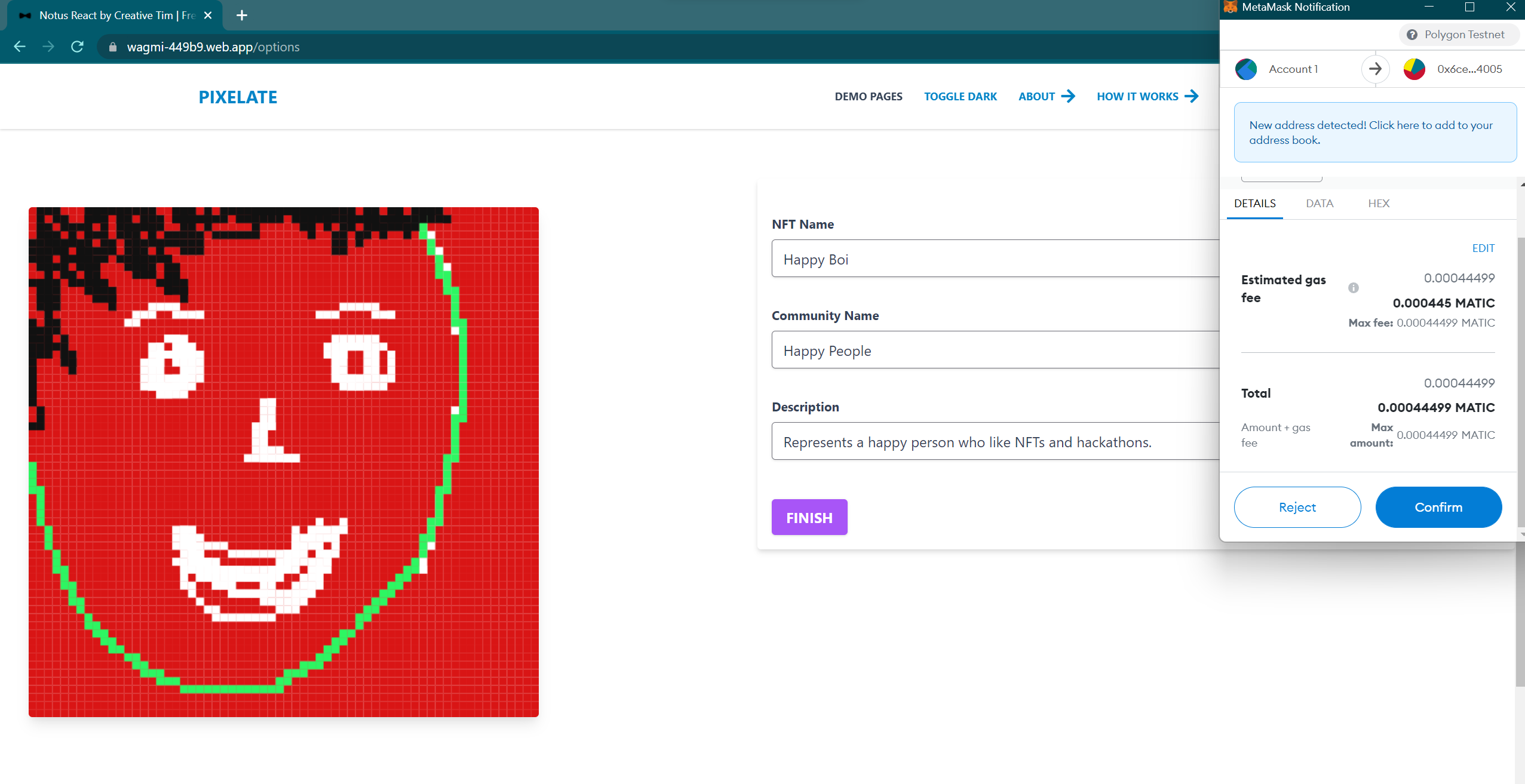Click the arrow between sender and recipient
1525x784 pixels.
[1375, 69]
